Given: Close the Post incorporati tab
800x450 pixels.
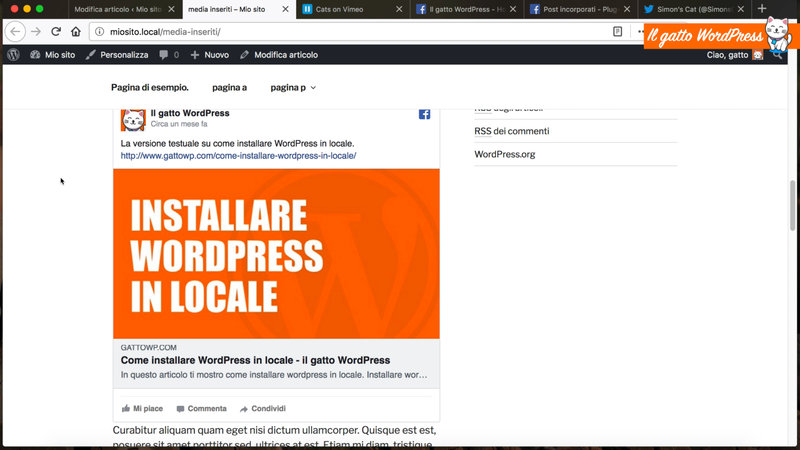Looking at the screenshot, I should click(627, 9).
